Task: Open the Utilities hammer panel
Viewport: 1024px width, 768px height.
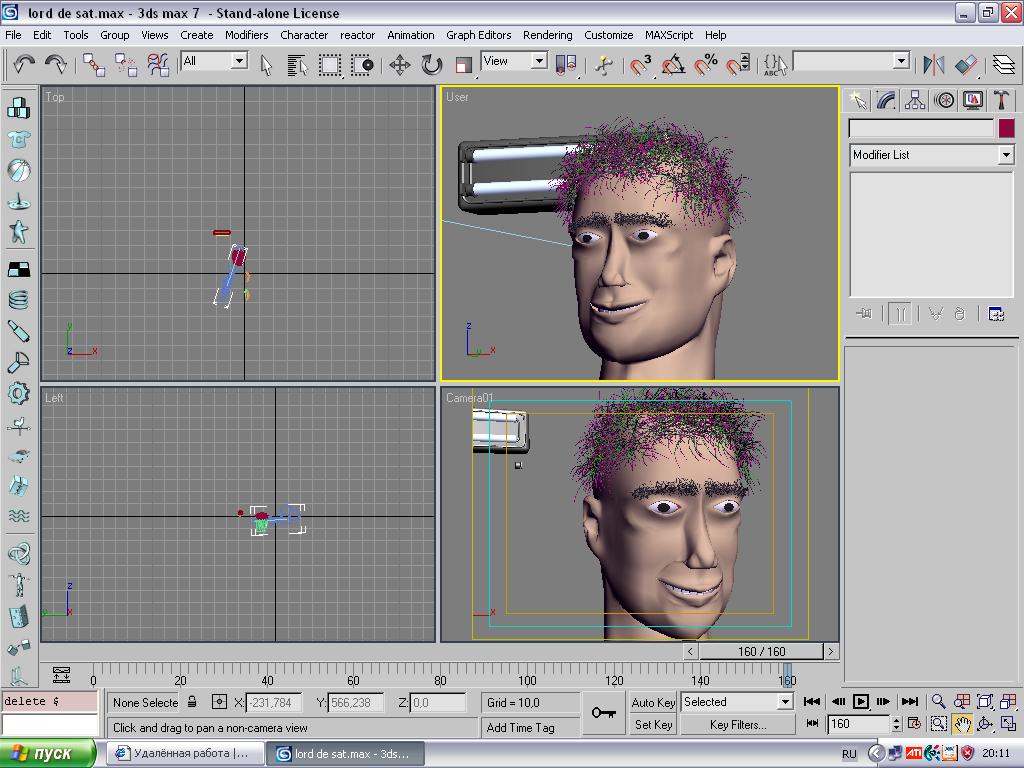Action: (x=1000, y=100)
